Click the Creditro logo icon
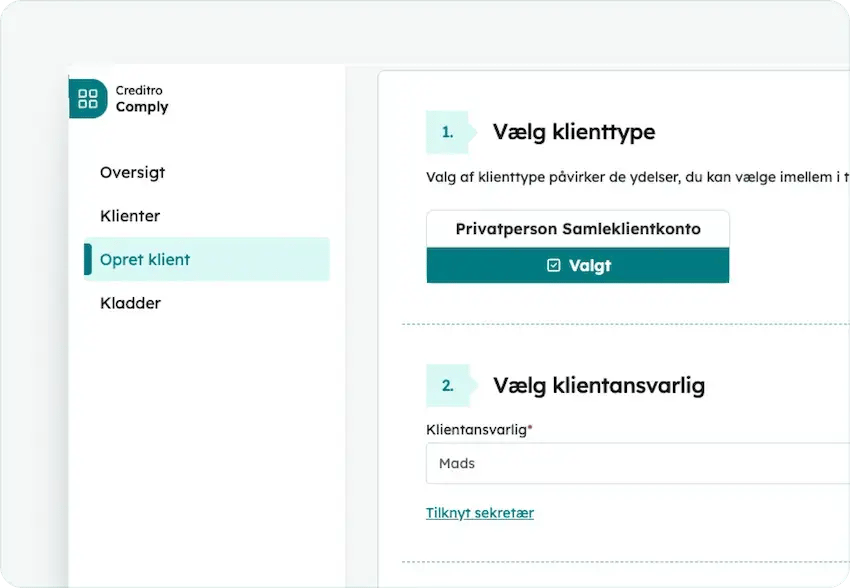 (88, 99)
